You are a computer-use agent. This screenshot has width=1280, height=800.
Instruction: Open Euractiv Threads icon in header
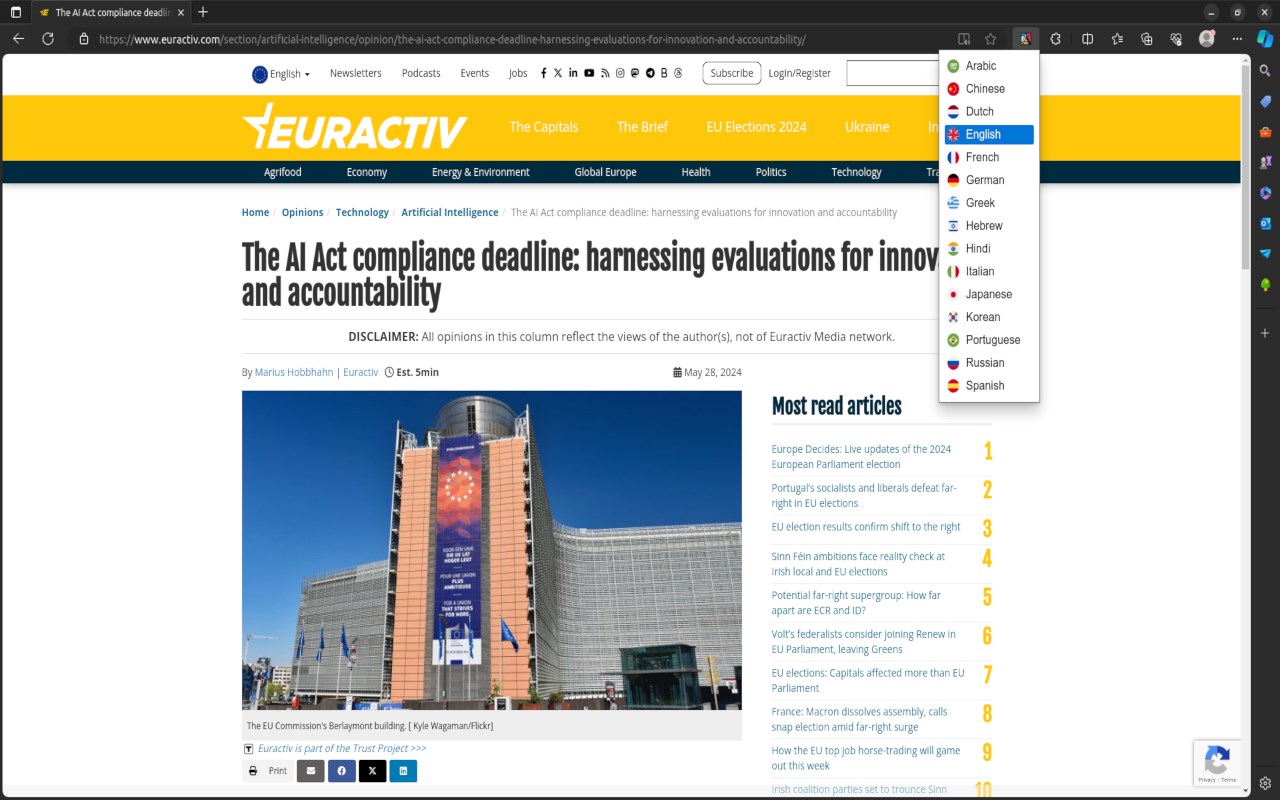point(678,73)
